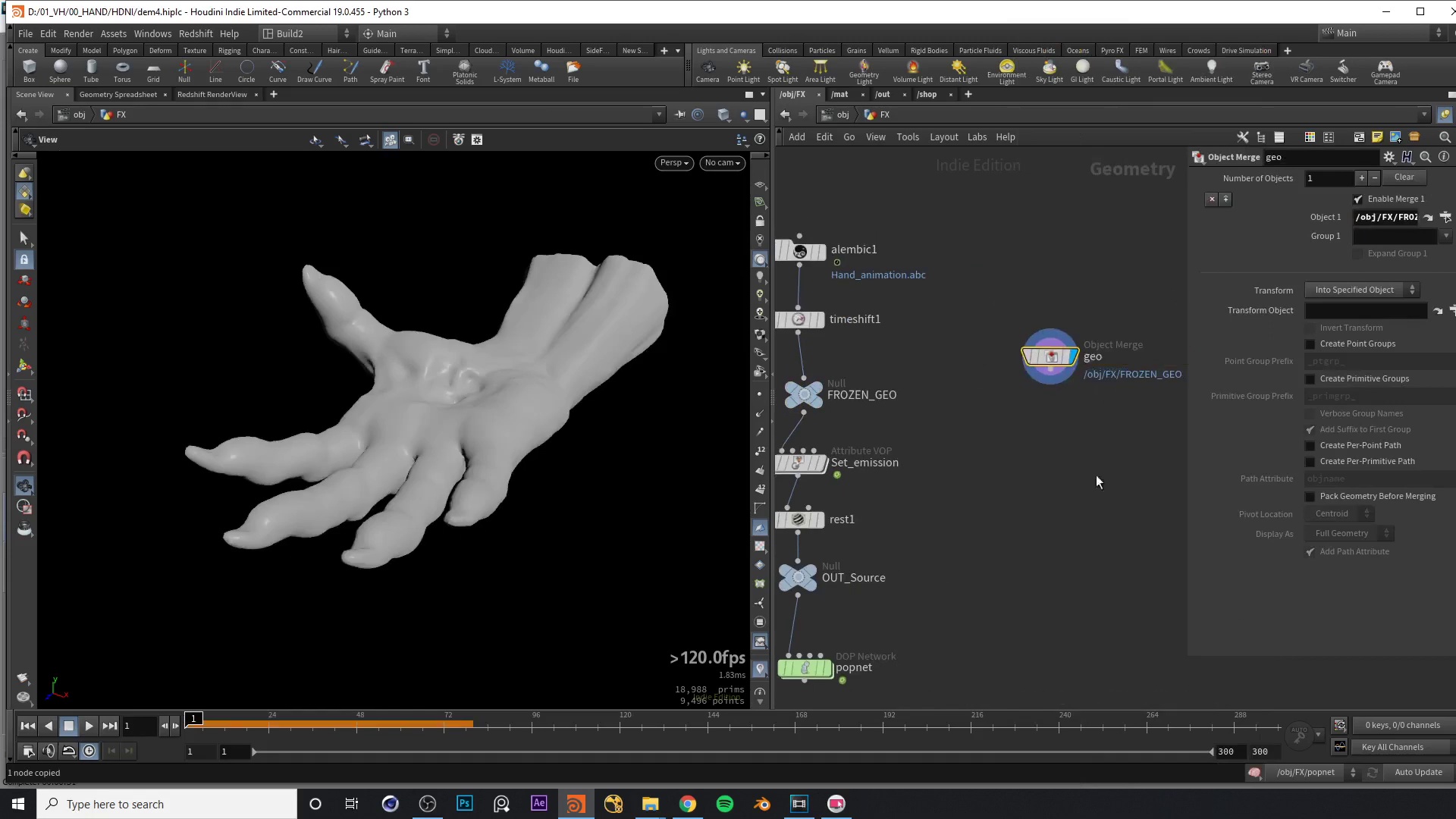Click Key All Channels button

point(1392,747)
